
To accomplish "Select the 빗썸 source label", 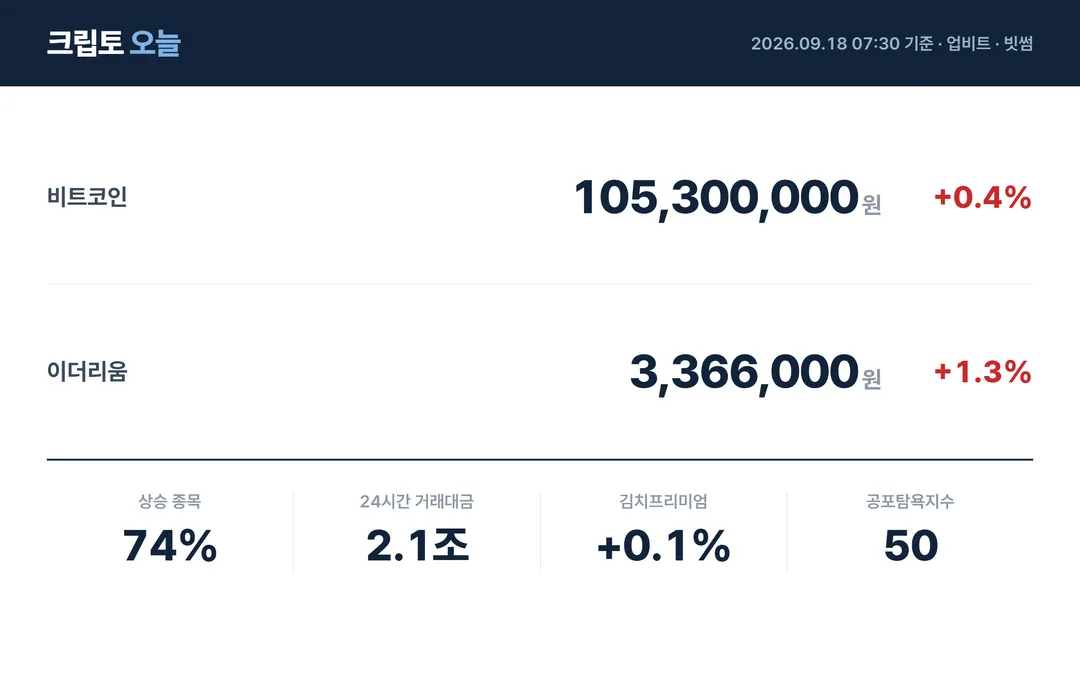I will (x=1018, y=43).
